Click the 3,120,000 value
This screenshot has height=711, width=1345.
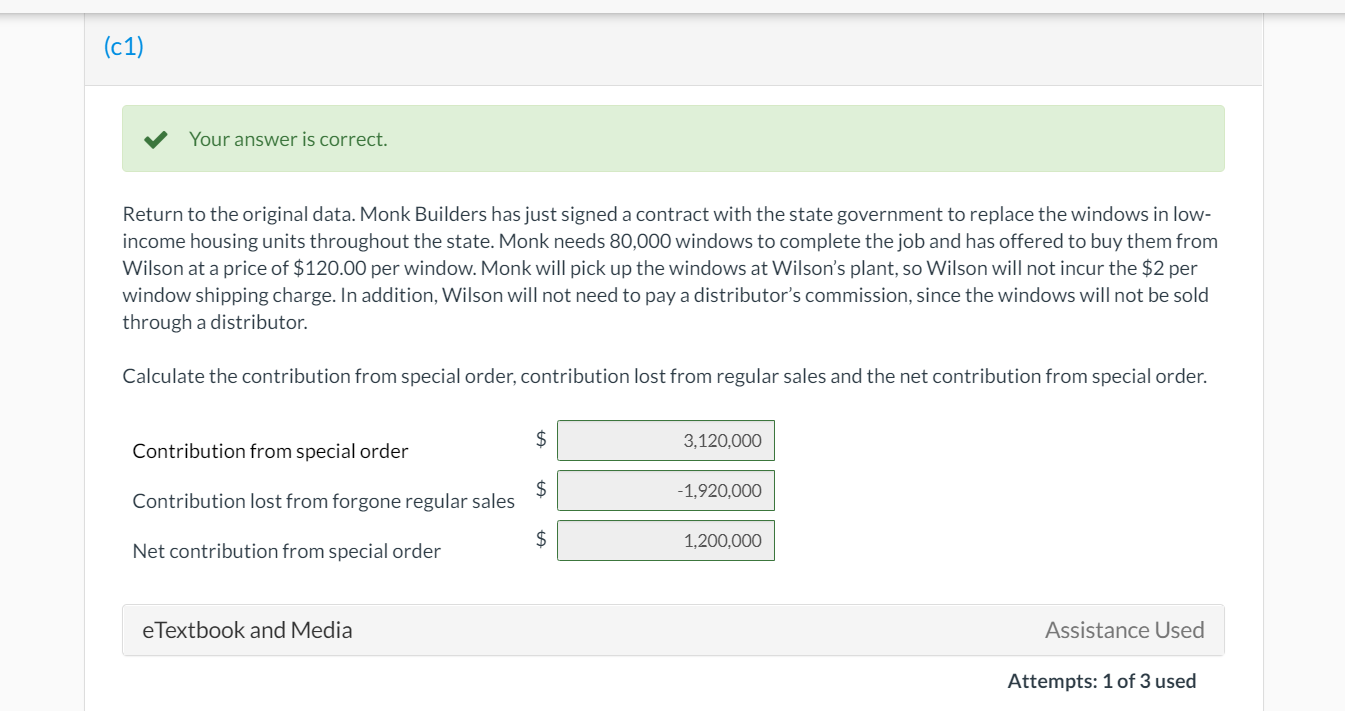[722, 441]
